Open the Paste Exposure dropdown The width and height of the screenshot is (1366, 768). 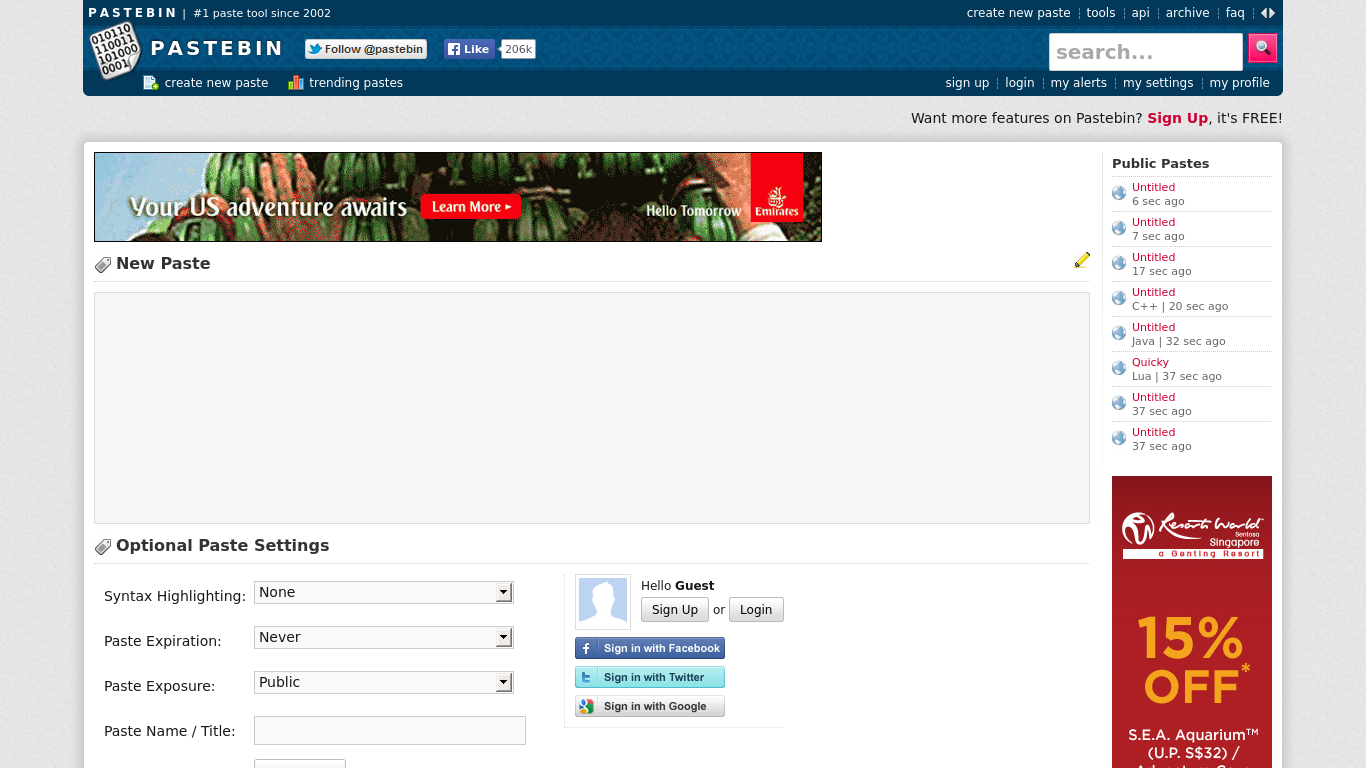(384, 682)
